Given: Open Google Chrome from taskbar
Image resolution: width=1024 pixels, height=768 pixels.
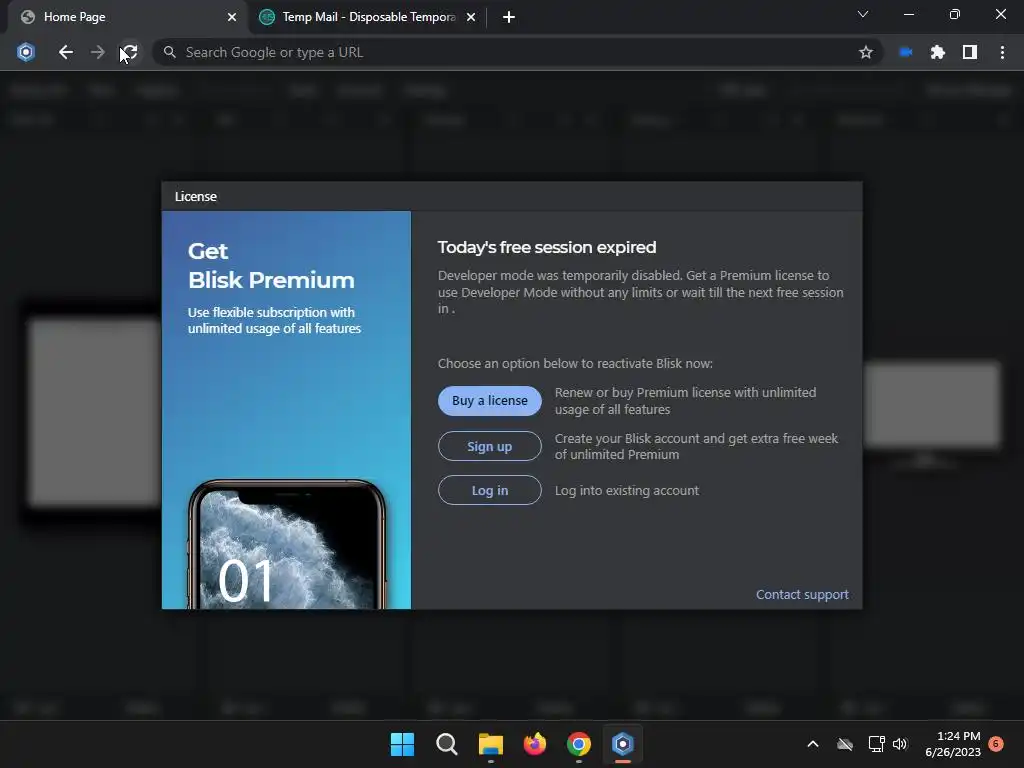Looking at the screenshot, I should (579, 744).
